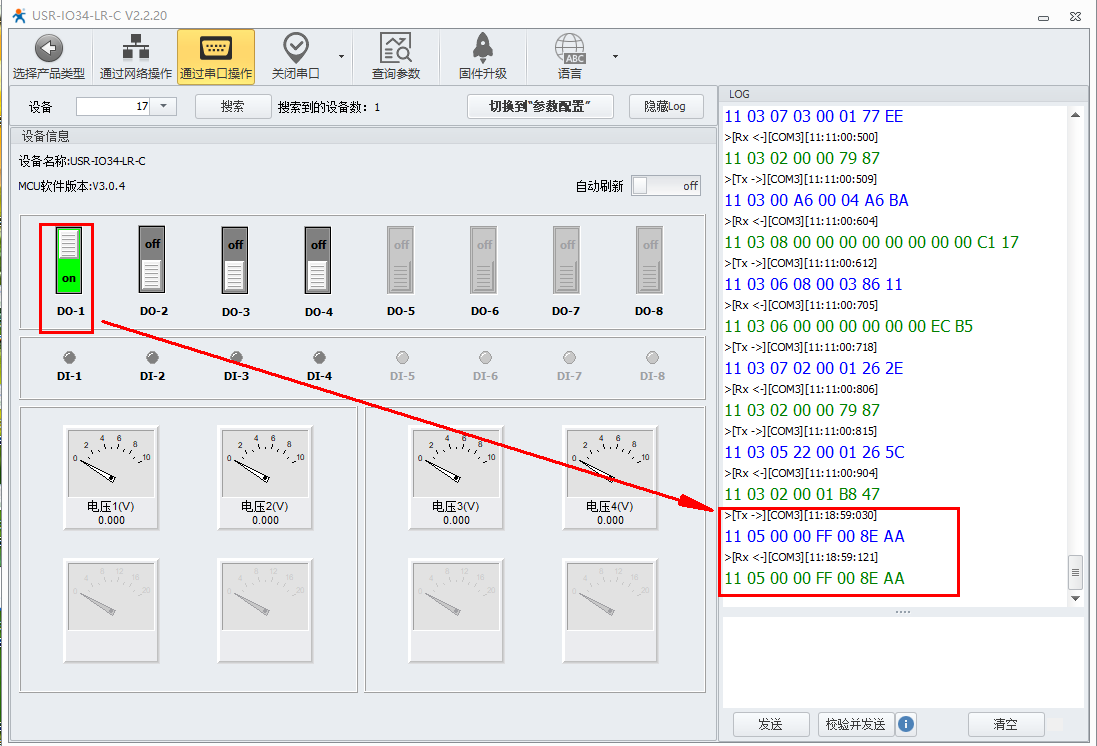Screen dimensions: 1097x746
Task: Open dropdown arrow next to 关闭串口
Action: tap(342, 56)
